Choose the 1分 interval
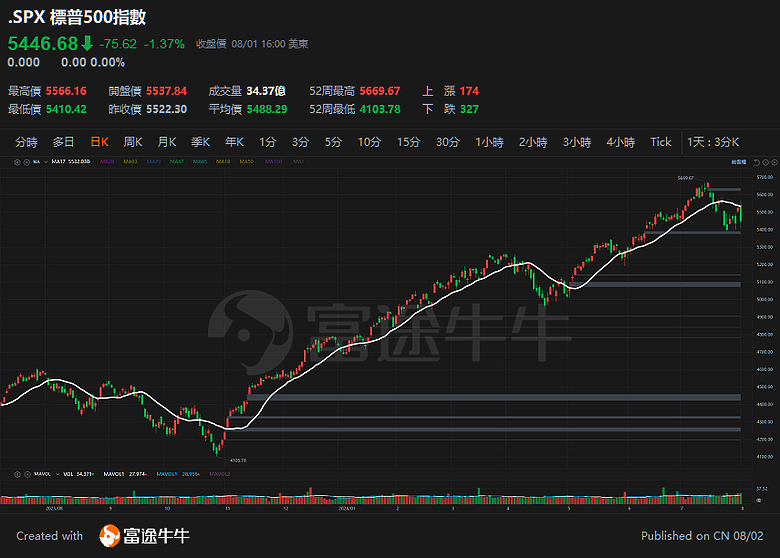The height and width of the screenshot is (558, 780). (x=267, y=142)
